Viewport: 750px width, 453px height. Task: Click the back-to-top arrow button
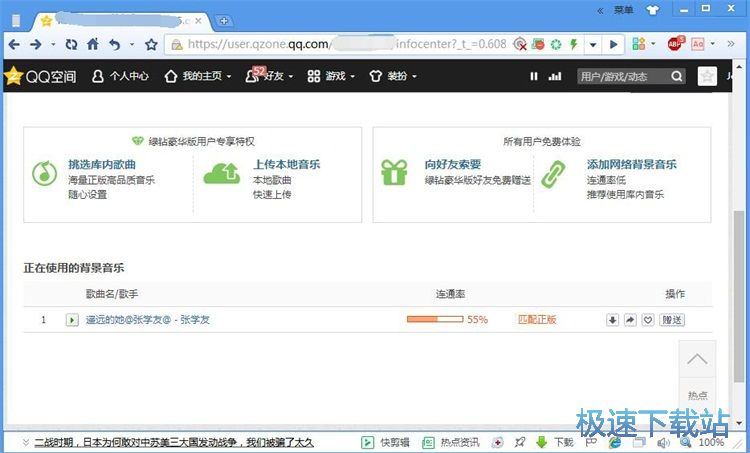pyautogui.click(x=697, y=359)
